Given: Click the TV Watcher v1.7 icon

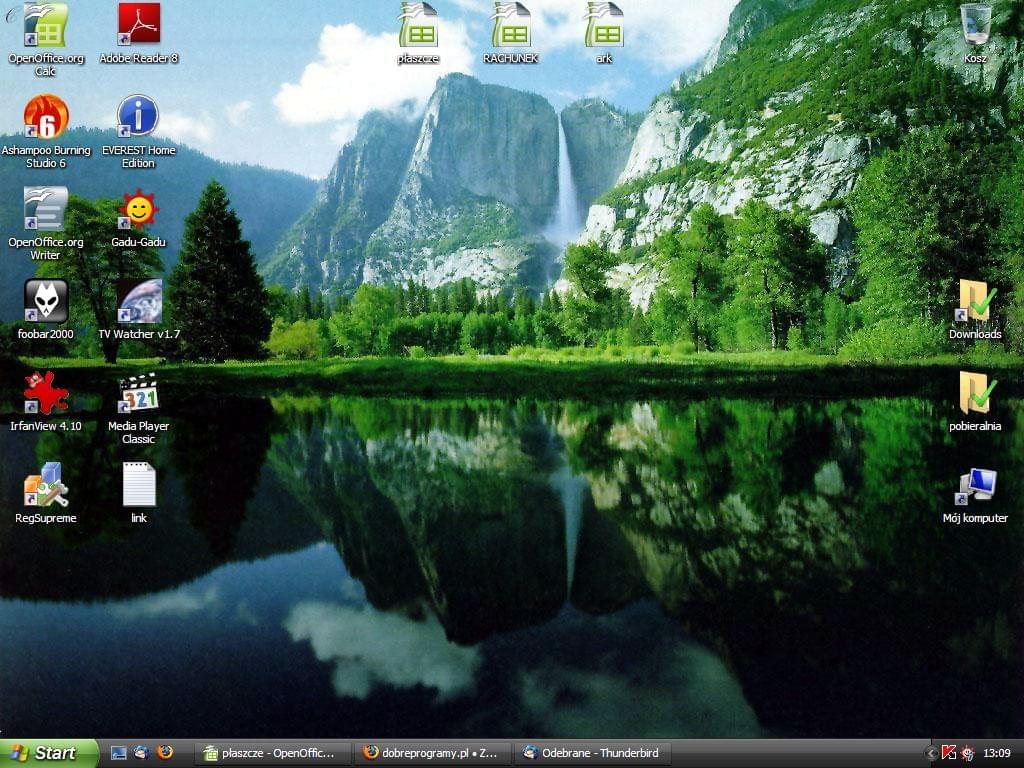Looking at the screenshot, I should (x=138, y=301).
